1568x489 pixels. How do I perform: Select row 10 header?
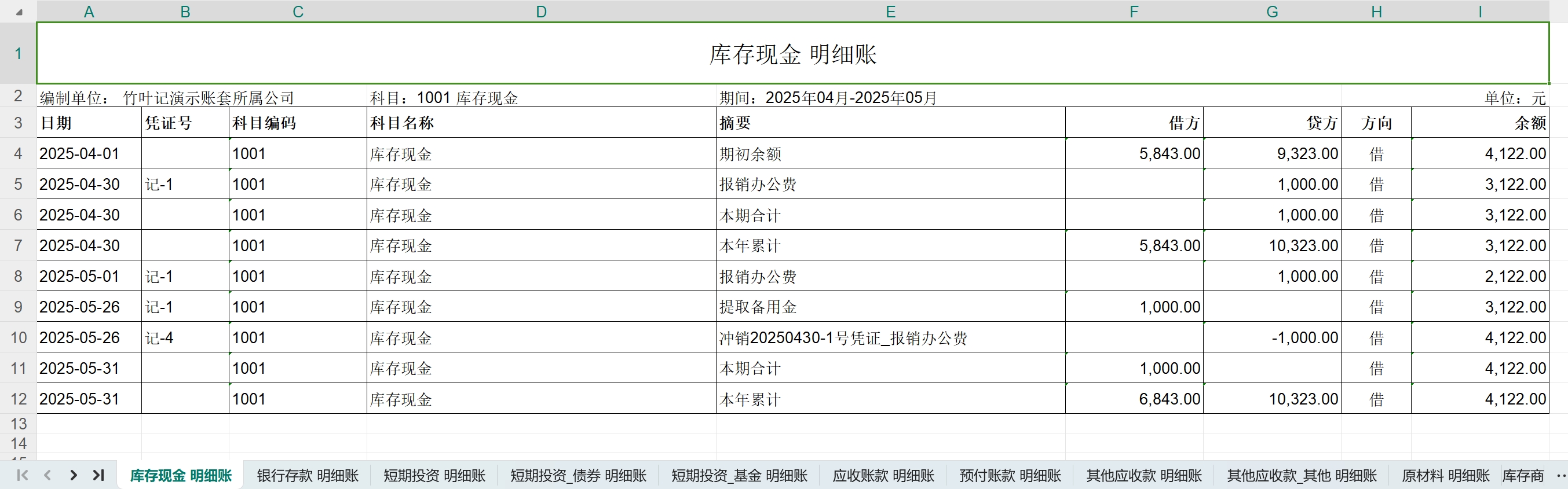19,337
